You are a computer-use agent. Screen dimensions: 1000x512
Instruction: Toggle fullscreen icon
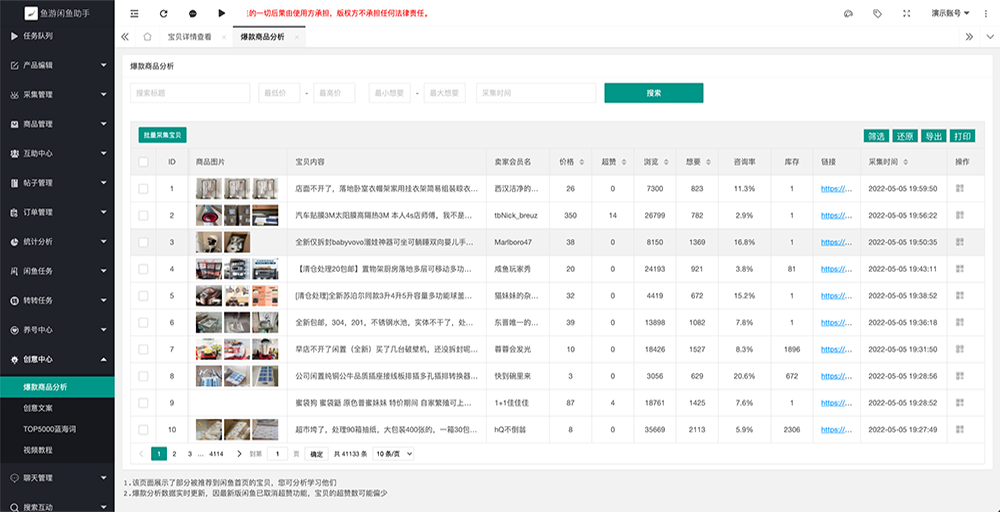pyautogui.click(x=907, y=13)
